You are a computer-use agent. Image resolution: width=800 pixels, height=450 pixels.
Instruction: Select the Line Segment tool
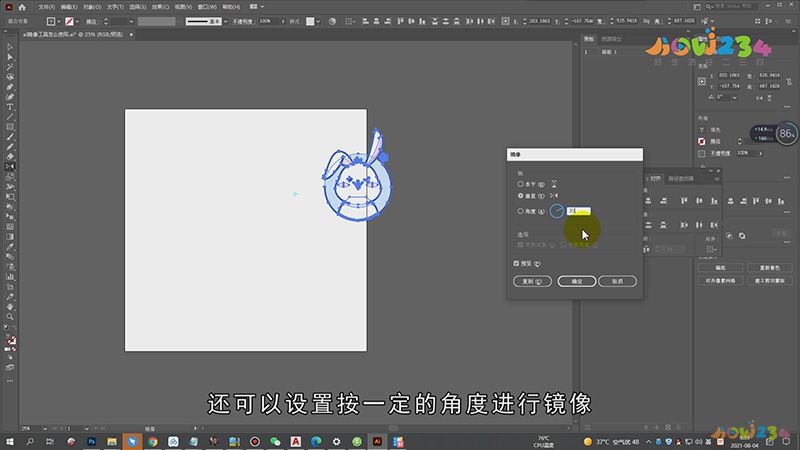[10, 117]
